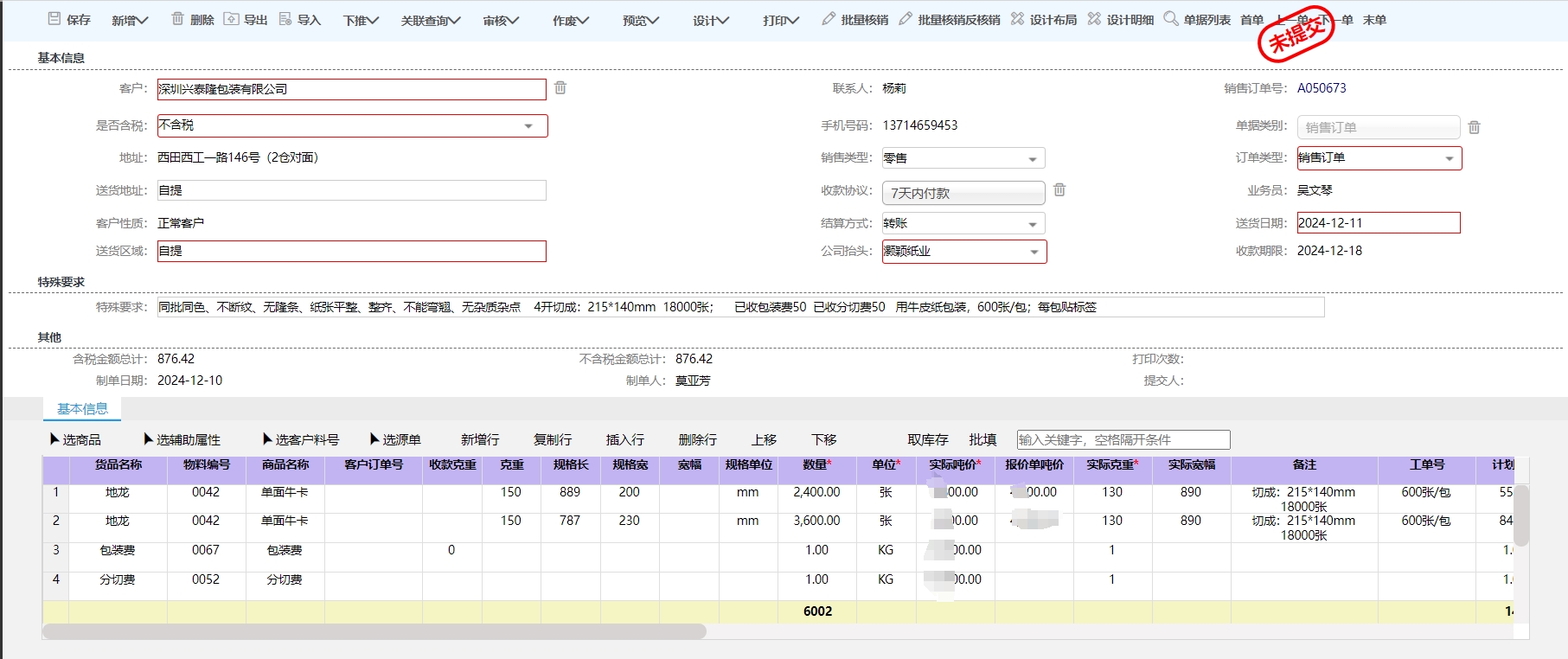Clear the payment agreement (收款协议) with its trash icon
The height and width of the screenshot is (659, 1568).
pyautogui.click(x=1059, y=190)
